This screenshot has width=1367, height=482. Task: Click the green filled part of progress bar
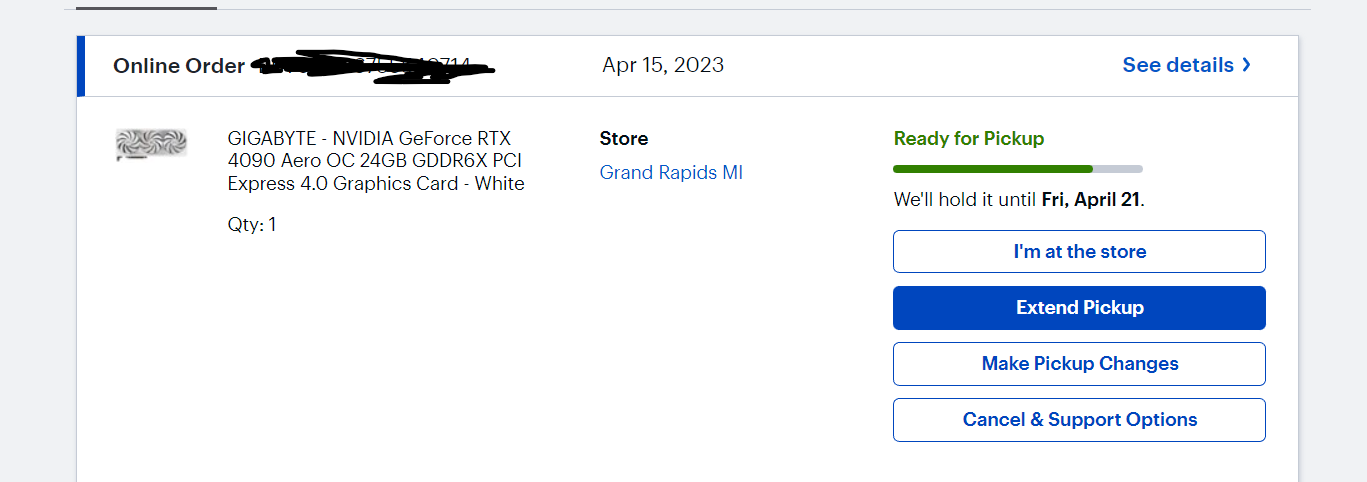click(992, 169)
